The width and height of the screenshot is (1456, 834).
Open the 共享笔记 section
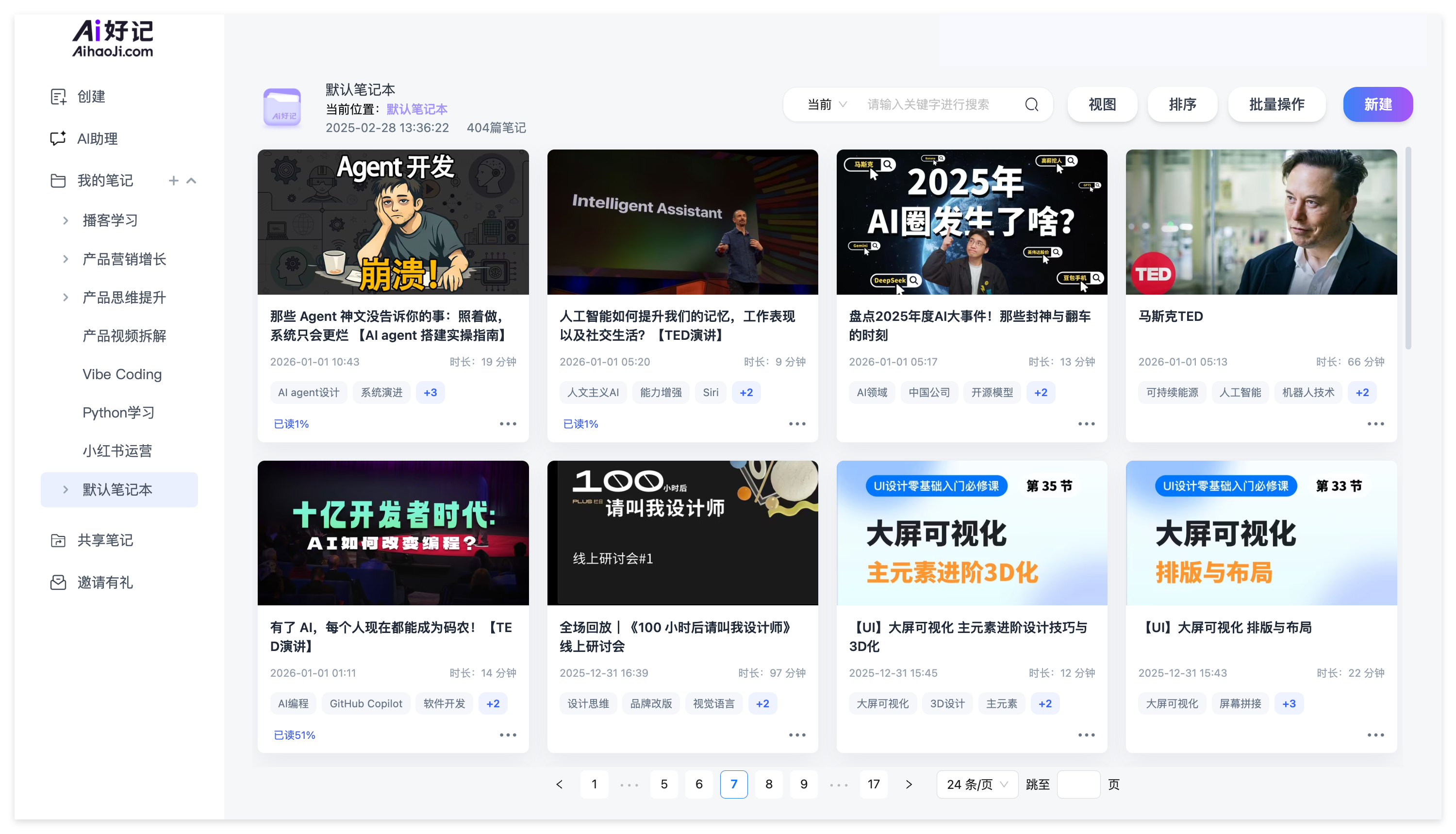(105, 540)
